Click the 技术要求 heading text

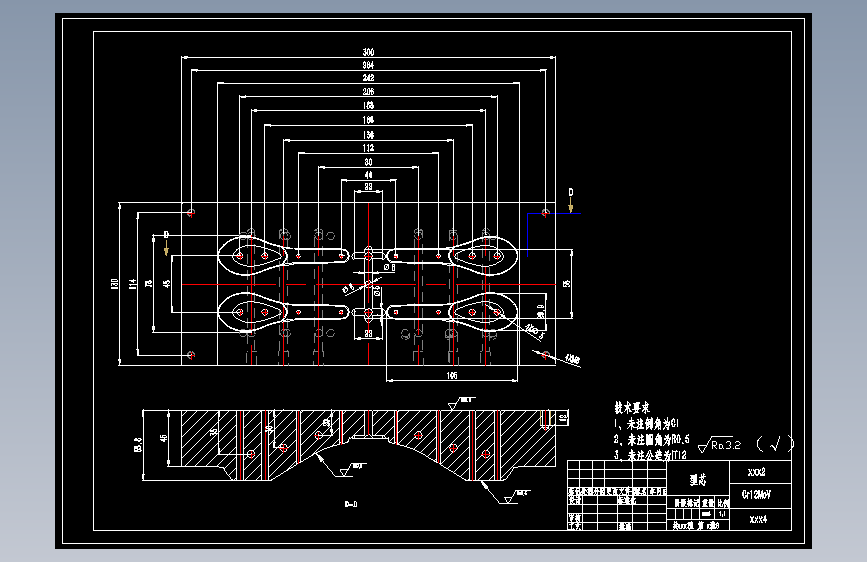tap(632, 408)
